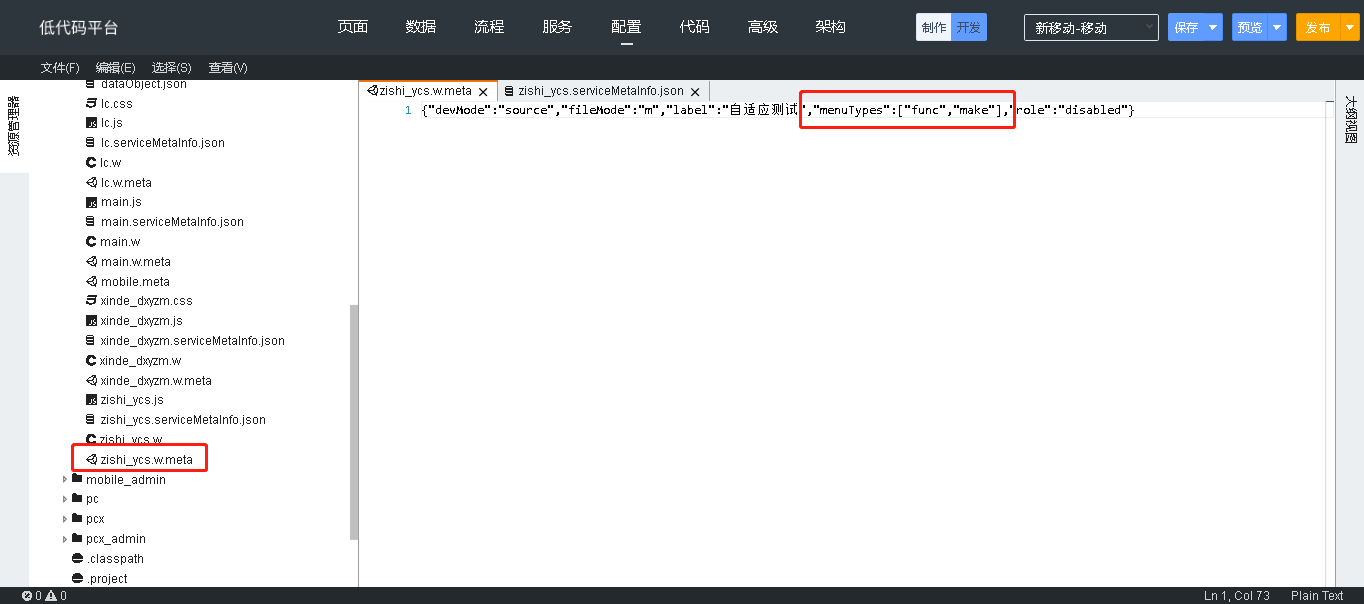Expand the mobile_admin folder
The height and width of the screenshot is (604, 1364).
point(66,480)
